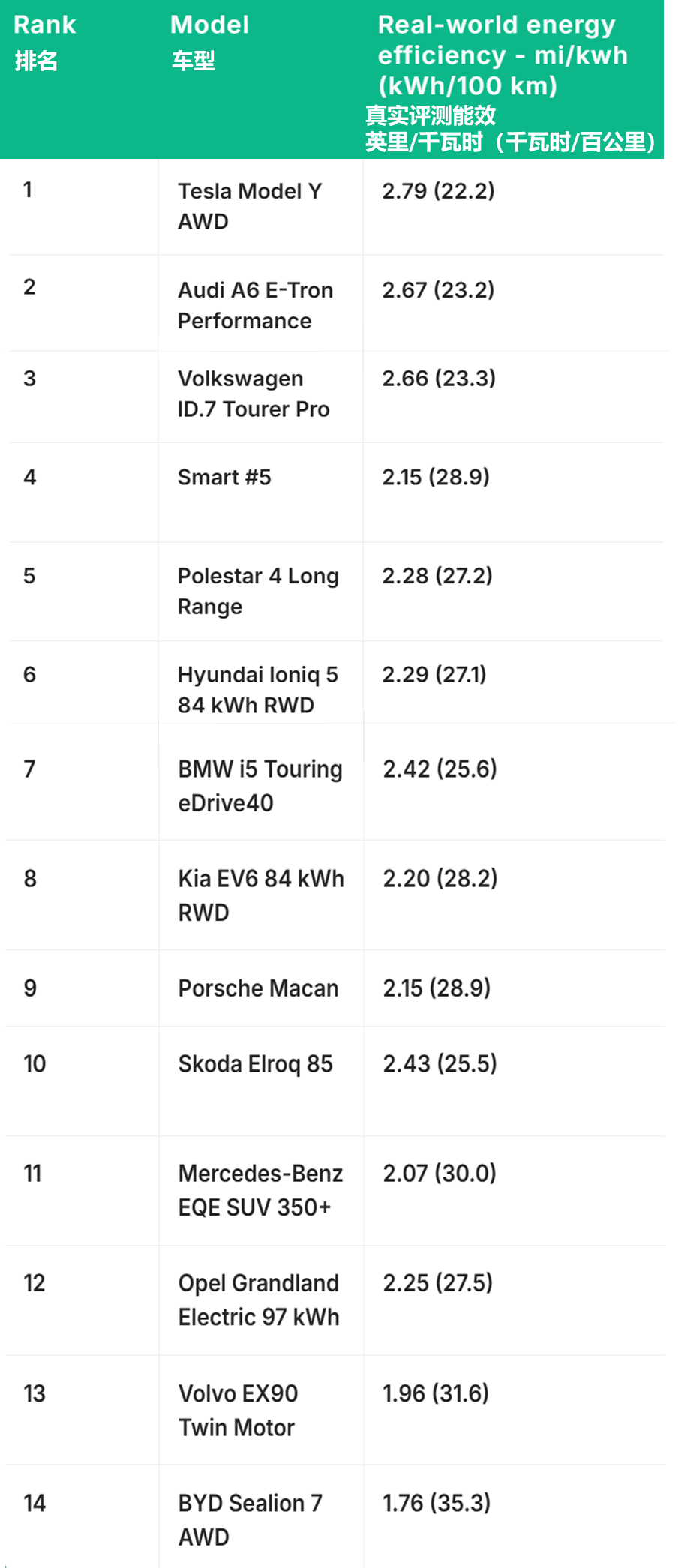
Task: Select the Polestar 4 Long Range entry
Action: [257, 591]
